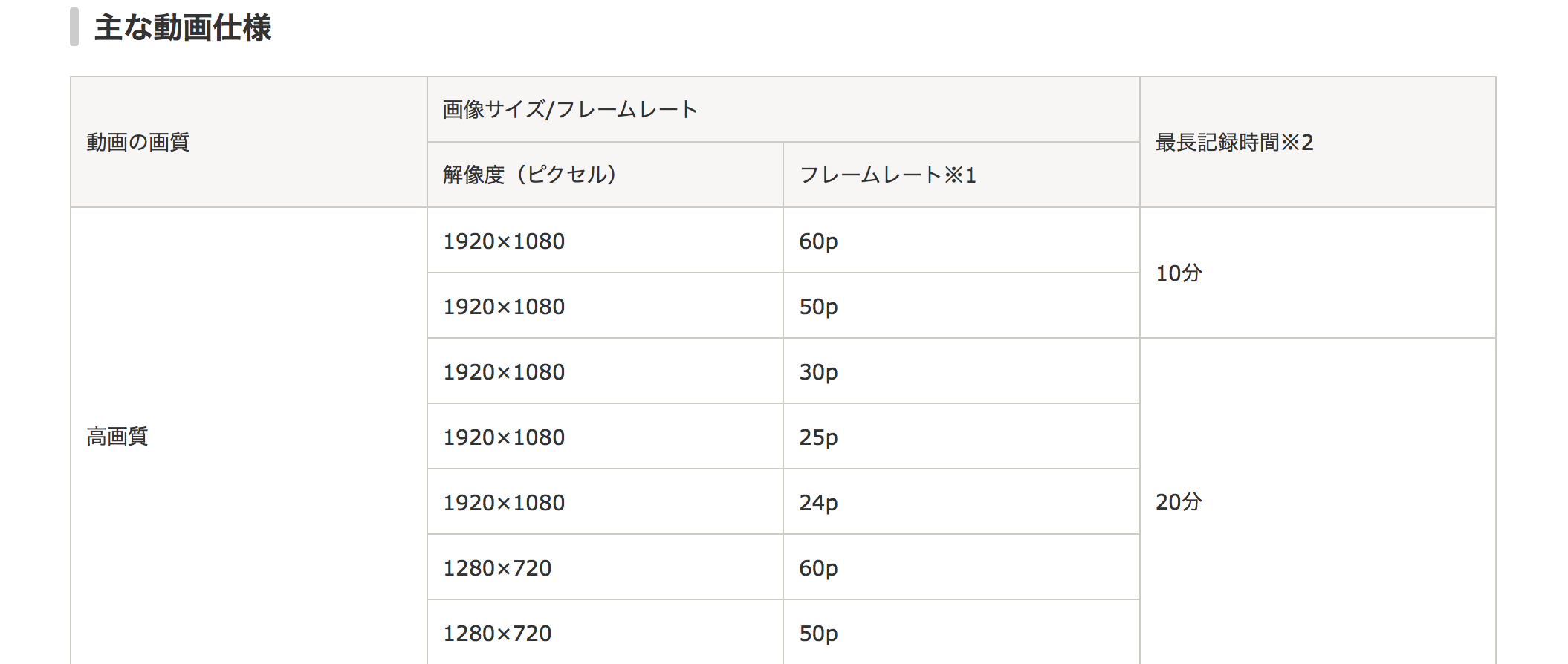Click the 主な動画仕様 heading
The width and height of the screenshot is (1568, 664).
[183, 28]
